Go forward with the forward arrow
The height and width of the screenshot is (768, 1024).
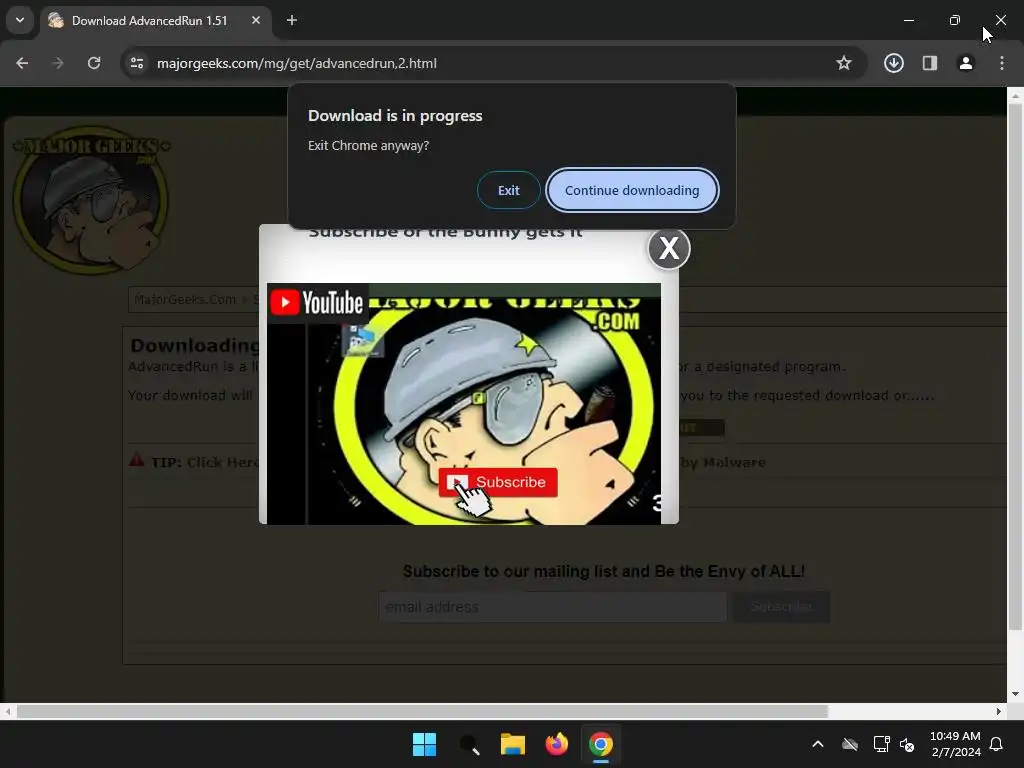(58, 63)
